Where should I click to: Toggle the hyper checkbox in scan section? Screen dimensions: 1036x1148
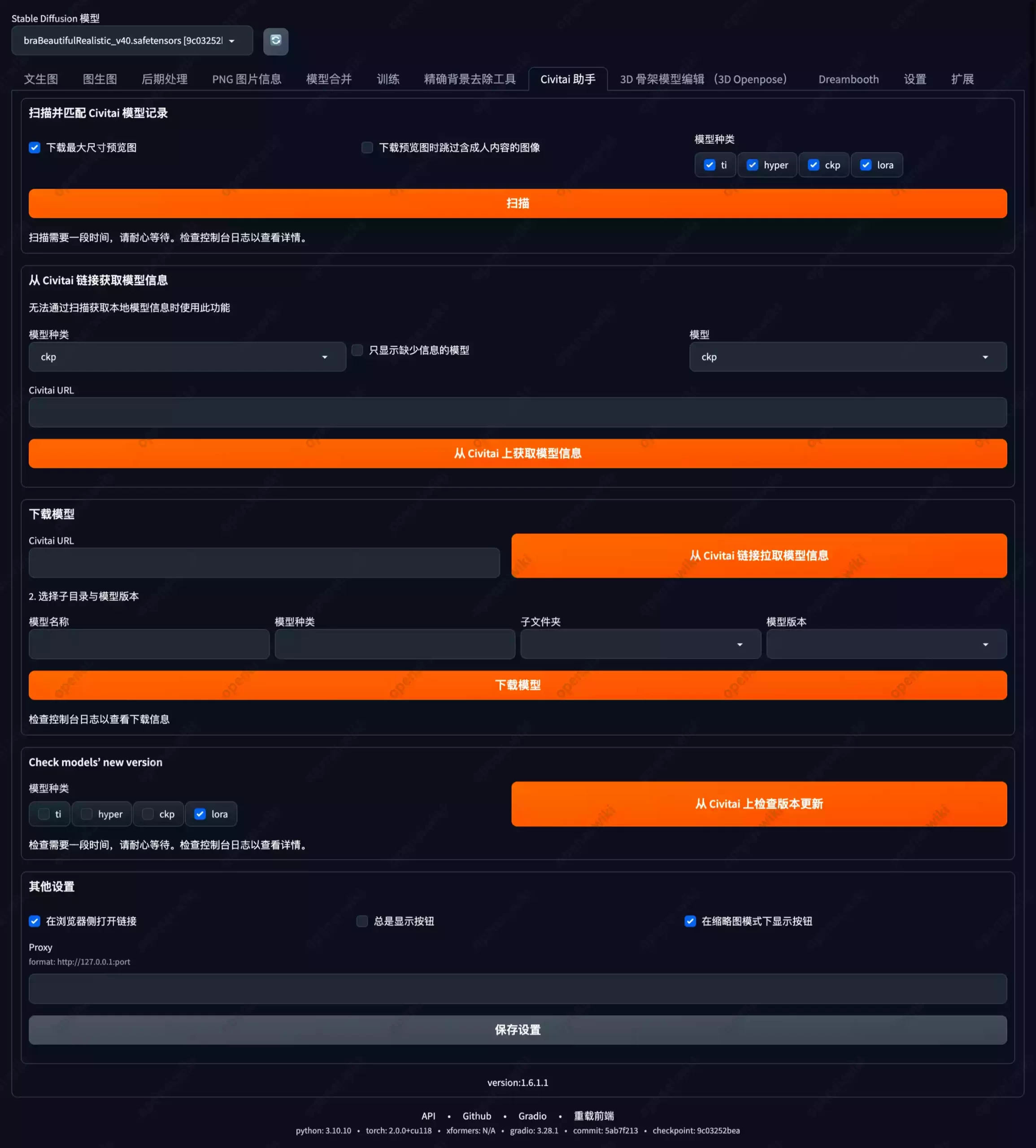[x=752, y=165]
